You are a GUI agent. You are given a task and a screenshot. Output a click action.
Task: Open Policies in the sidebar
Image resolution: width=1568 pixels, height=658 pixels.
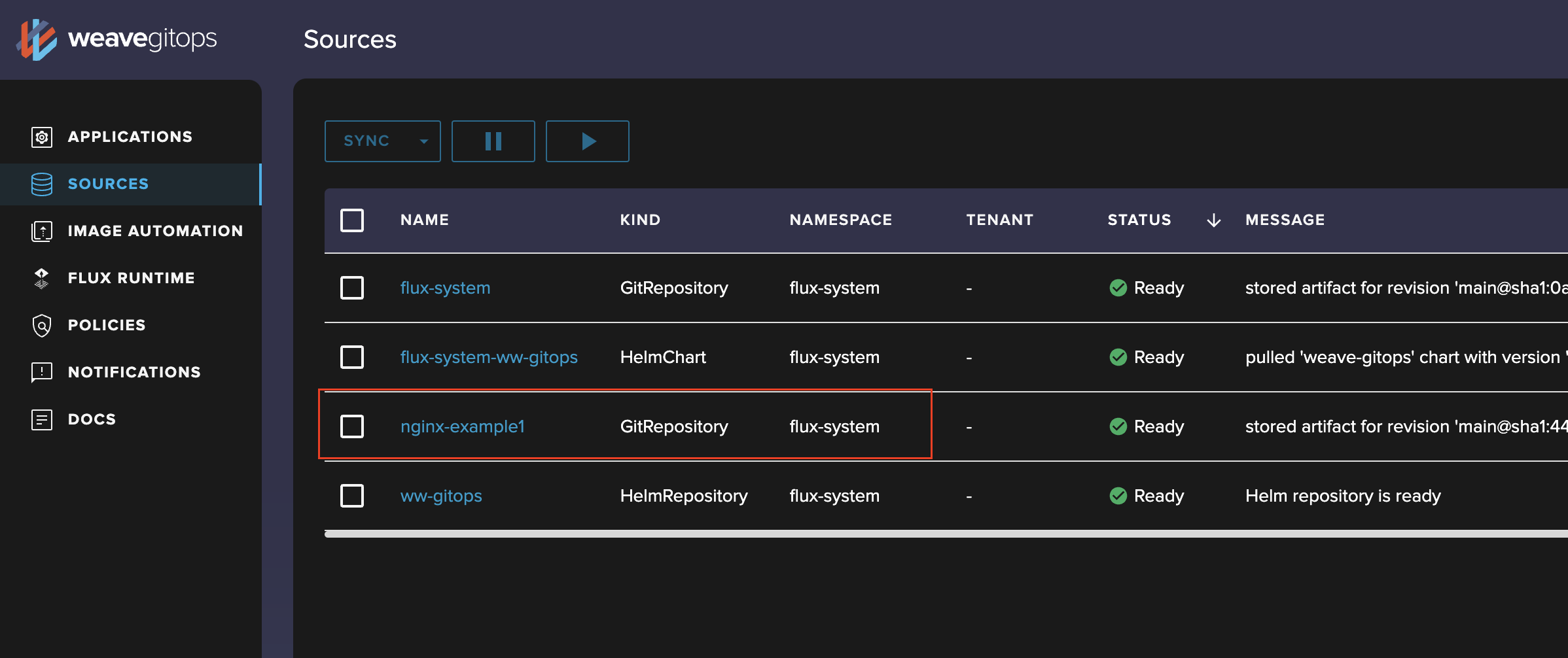coord(131,325)
